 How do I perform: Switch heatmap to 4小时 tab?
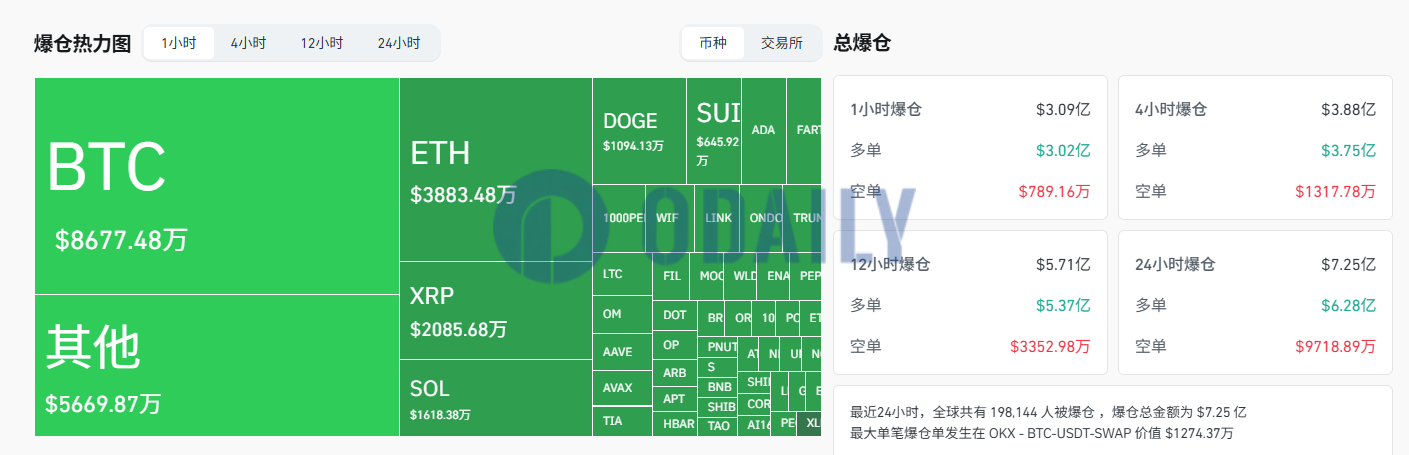(x=248, y=43)
